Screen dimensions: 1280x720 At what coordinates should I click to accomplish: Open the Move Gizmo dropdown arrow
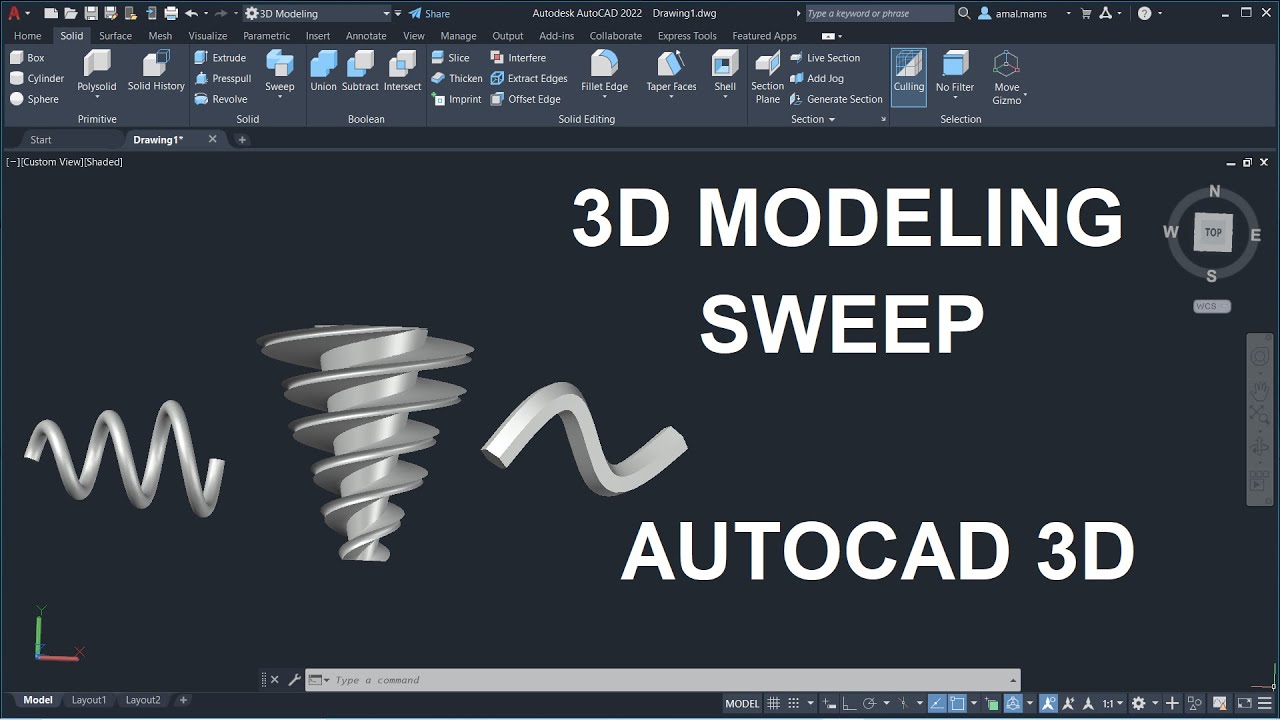click(1025, 96)
